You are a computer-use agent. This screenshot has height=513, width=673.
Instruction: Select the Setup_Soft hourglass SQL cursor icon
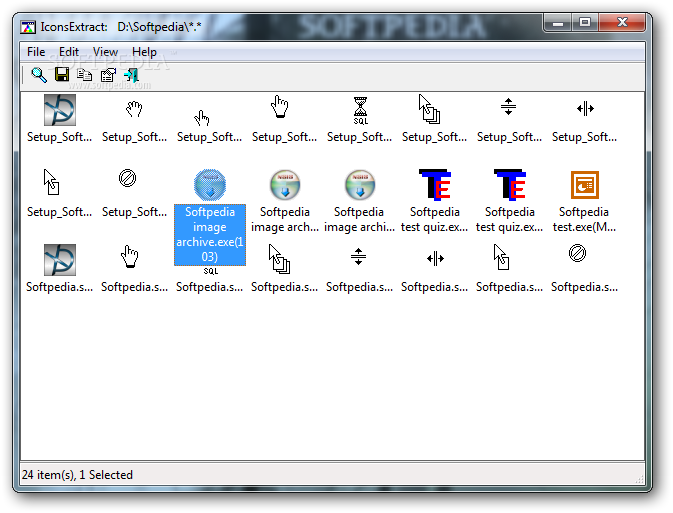[x=361, y=110]
